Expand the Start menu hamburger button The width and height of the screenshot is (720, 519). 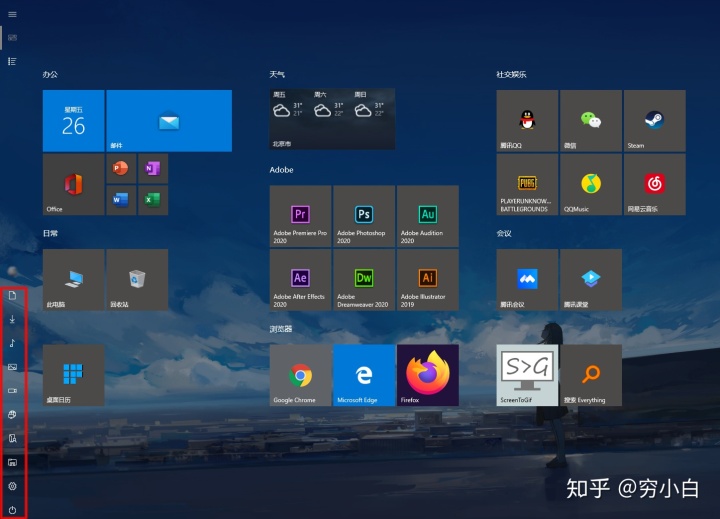12,14
